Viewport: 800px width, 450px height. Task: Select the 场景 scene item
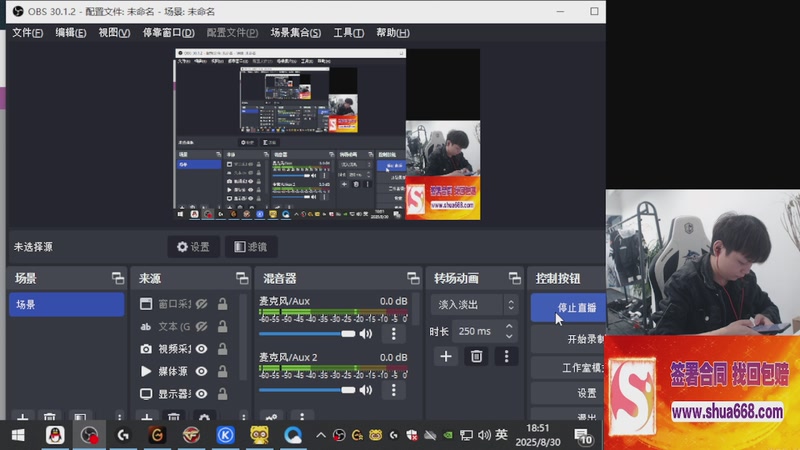pos(66,305)
